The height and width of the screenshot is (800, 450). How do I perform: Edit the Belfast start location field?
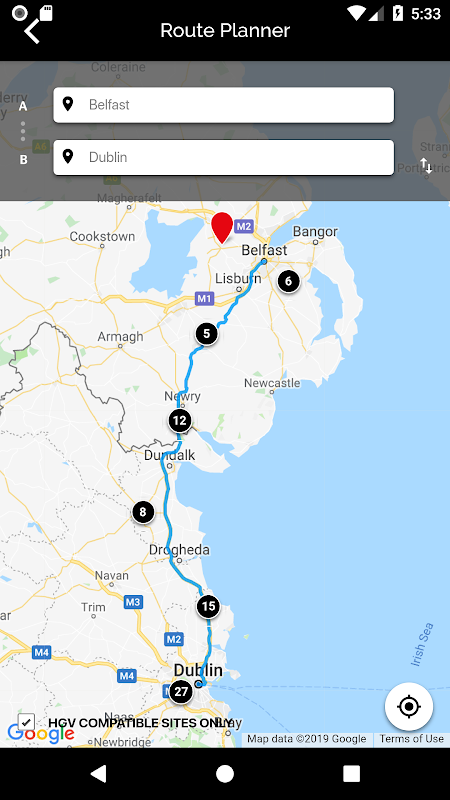click(223, 105)
